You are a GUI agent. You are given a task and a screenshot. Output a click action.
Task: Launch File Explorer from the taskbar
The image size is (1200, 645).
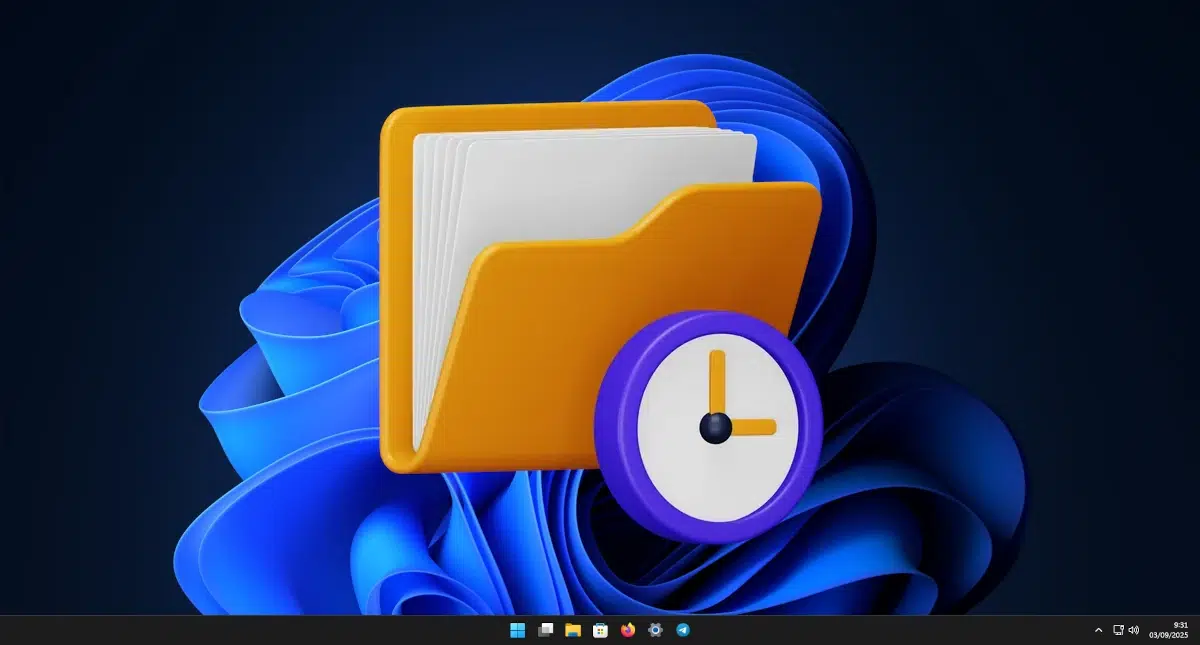click(x=573, y=630)
